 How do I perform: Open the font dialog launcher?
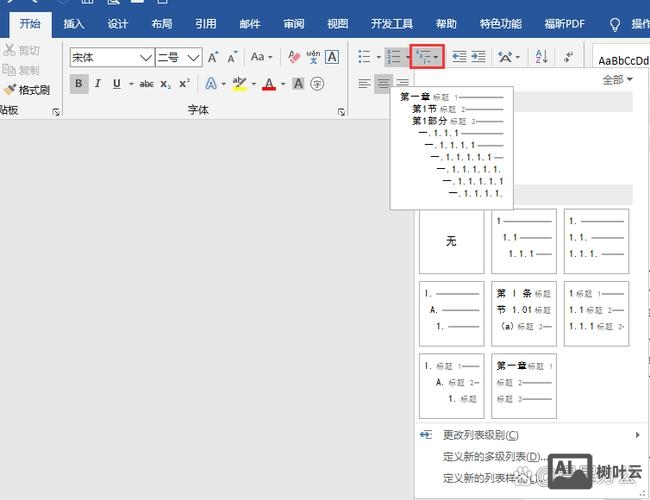coord(341,112)
